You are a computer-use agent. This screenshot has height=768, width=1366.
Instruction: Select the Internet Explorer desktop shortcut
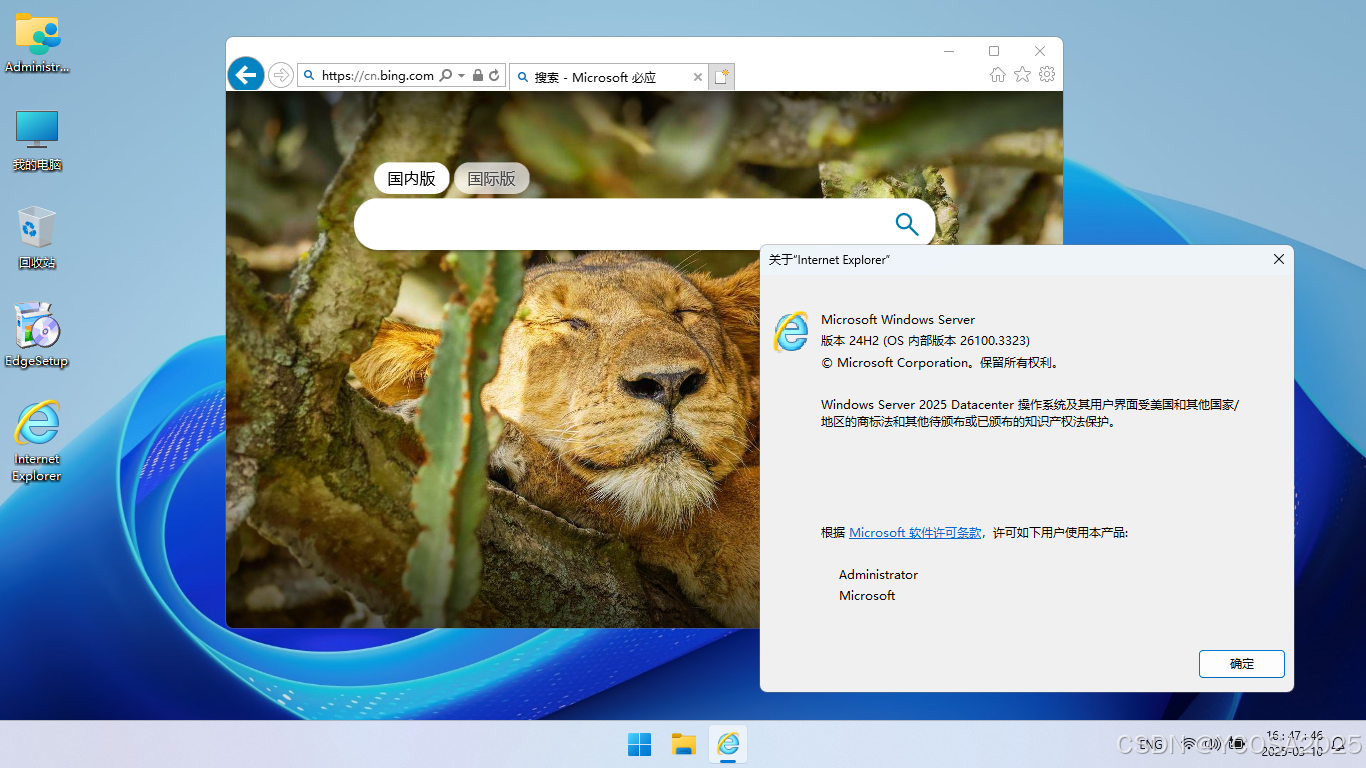37,441
